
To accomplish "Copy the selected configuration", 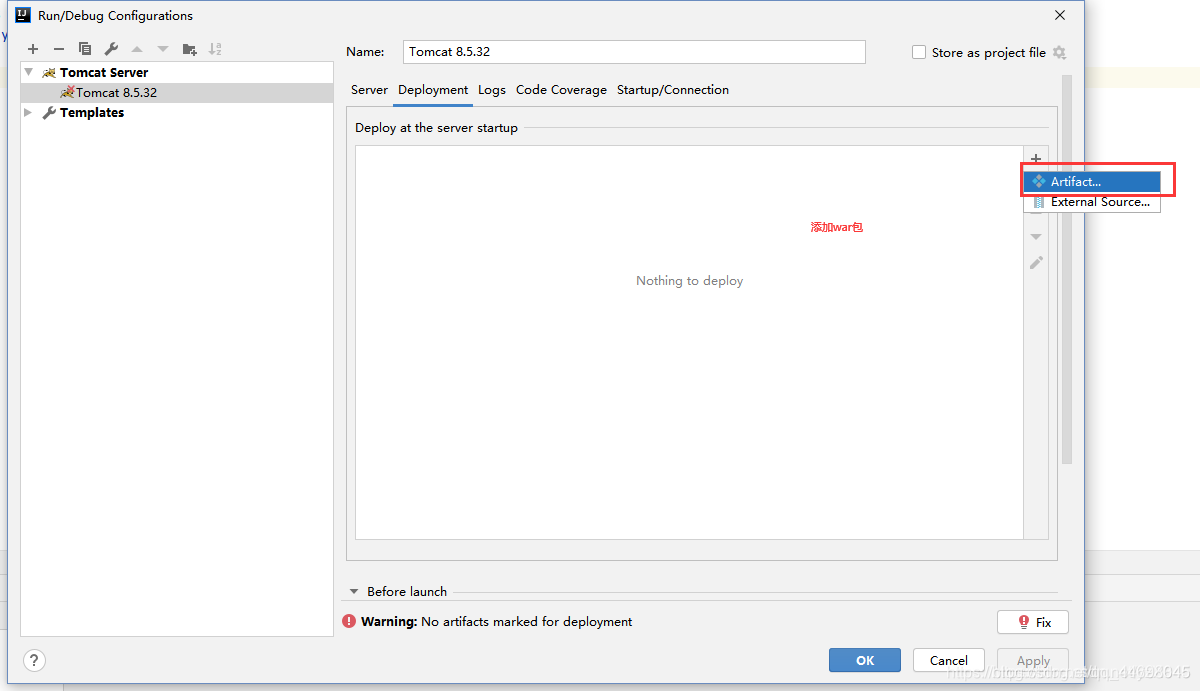I will click(85, 49).
